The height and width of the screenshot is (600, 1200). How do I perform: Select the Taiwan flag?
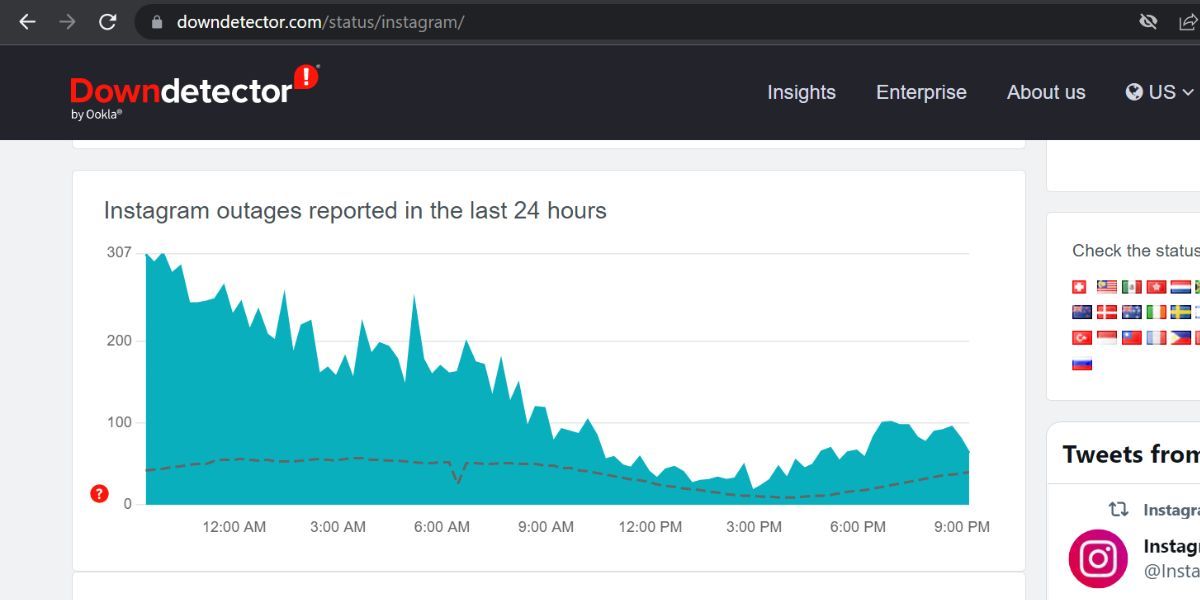(1132, 338)
